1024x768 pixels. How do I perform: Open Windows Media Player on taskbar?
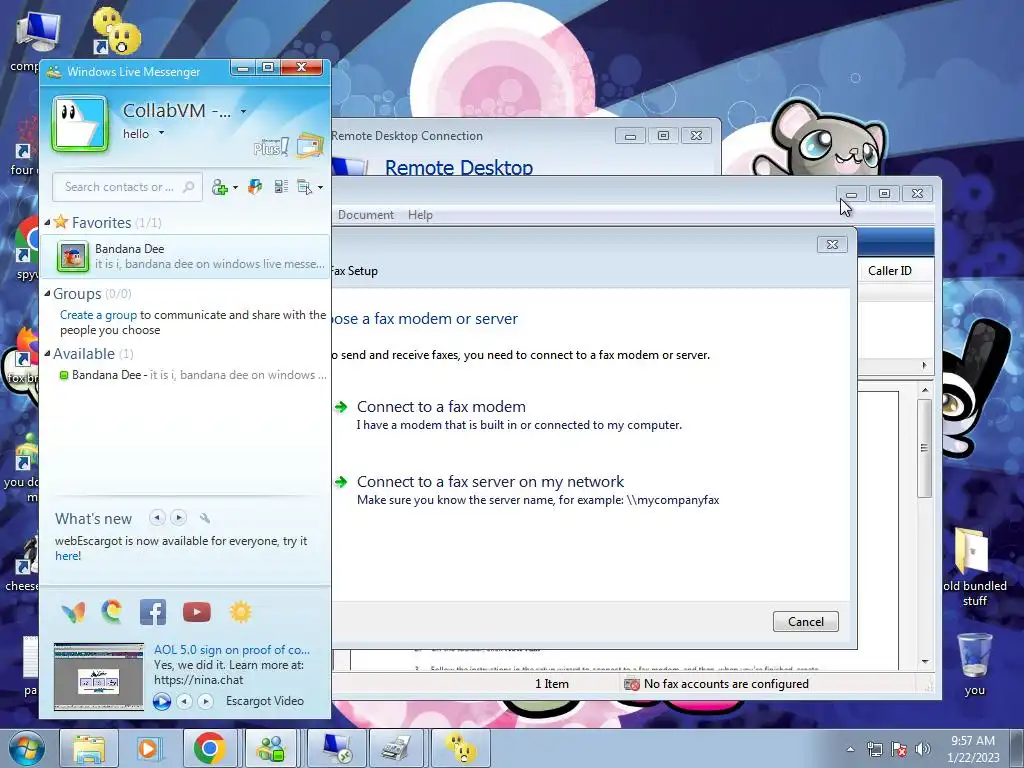pos(149,748)
